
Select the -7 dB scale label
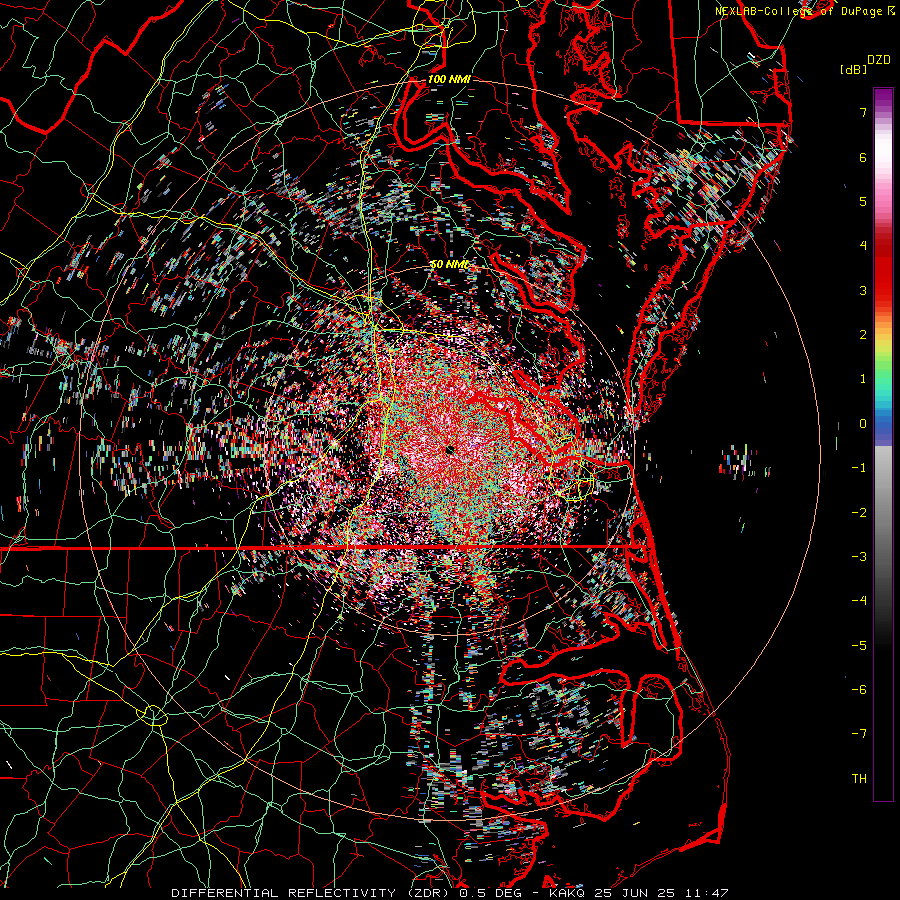click(859, 734)
